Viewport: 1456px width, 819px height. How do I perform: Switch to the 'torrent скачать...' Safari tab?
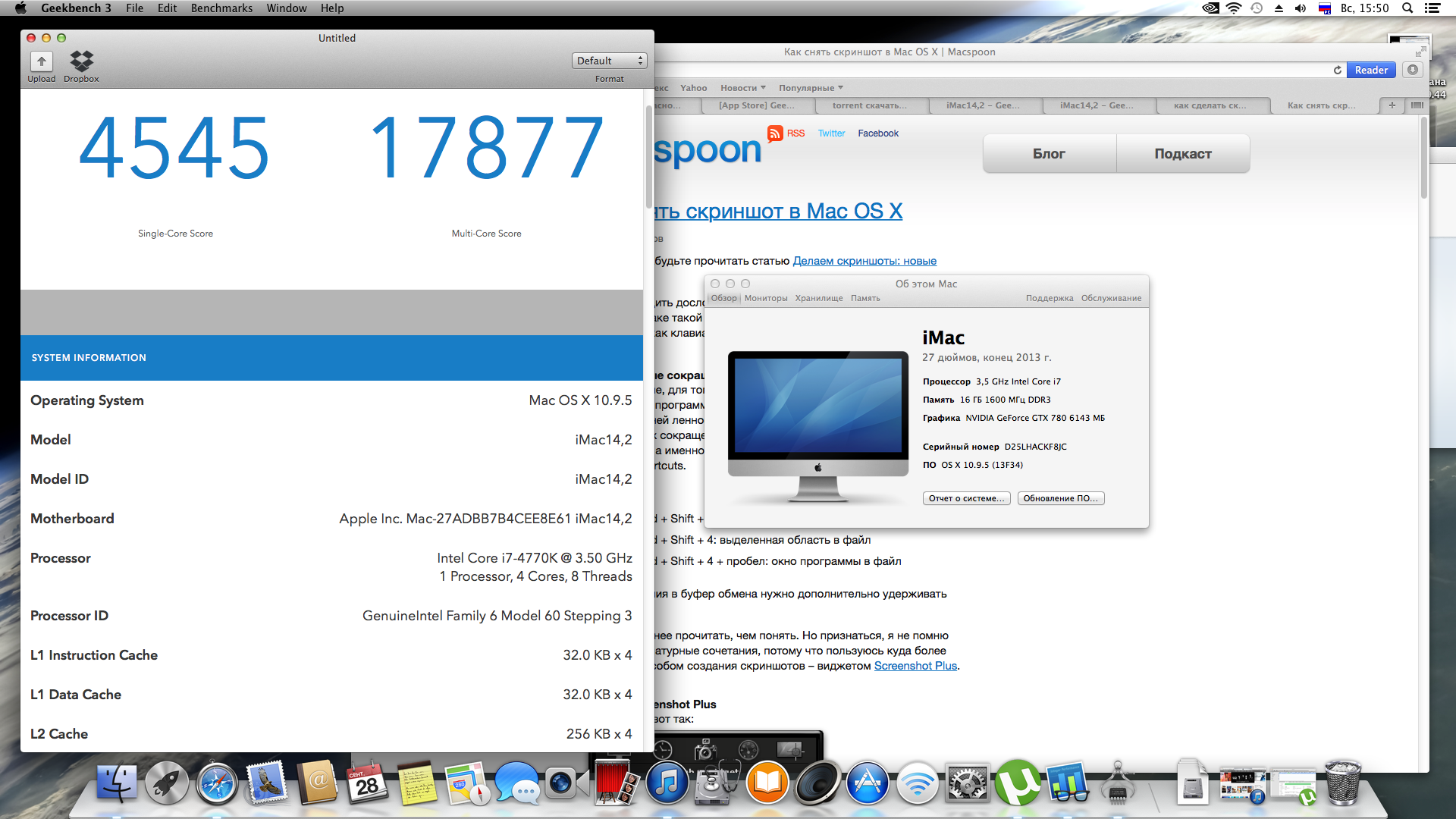click(869, 105)
